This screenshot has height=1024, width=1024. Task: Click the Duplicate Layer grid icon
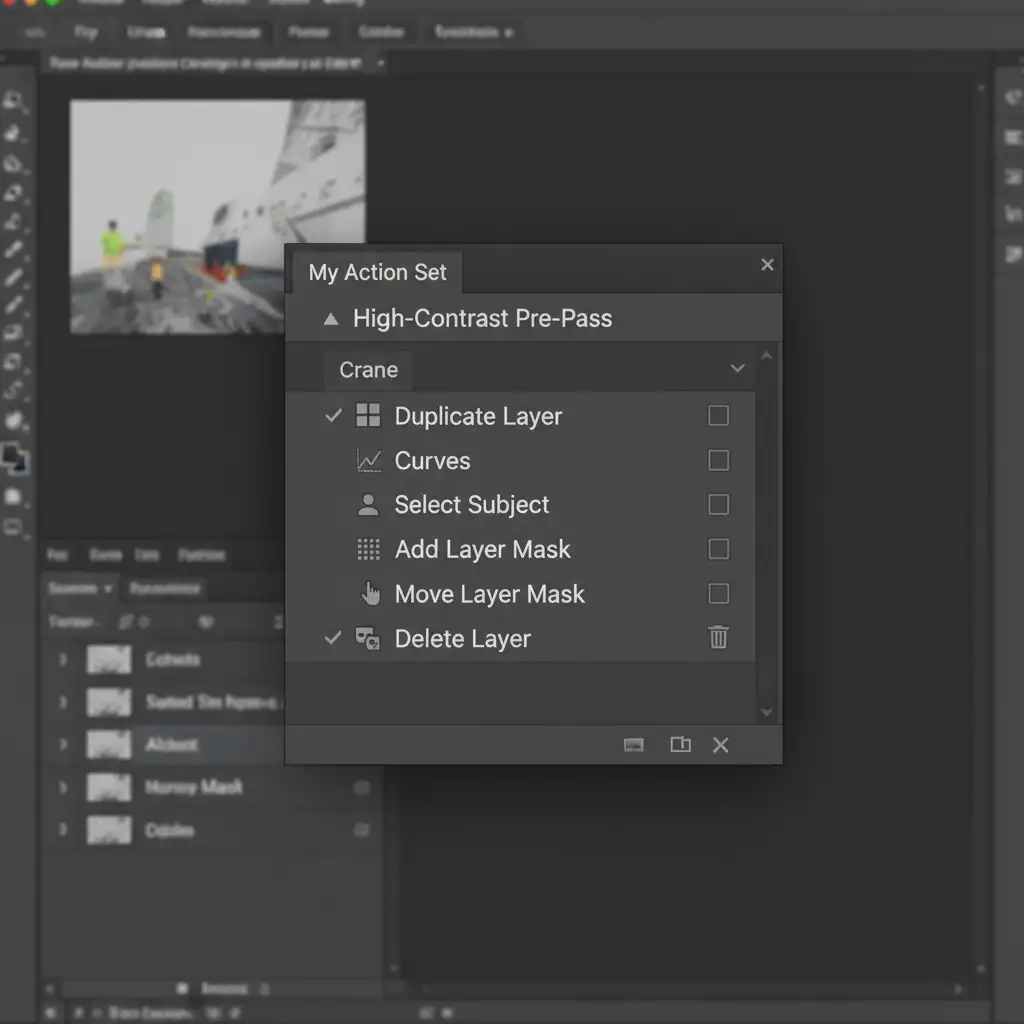[368, 416]
